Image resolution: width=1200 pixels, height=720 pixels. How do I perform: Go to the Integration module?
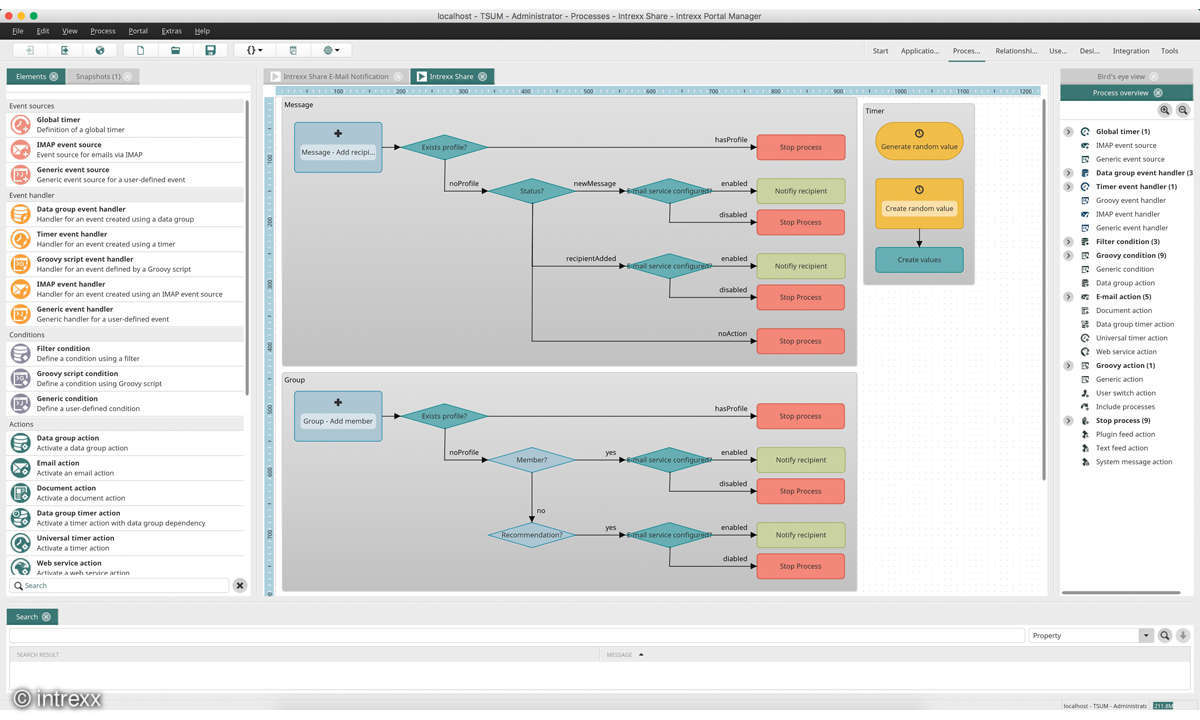pos(1131,51)
